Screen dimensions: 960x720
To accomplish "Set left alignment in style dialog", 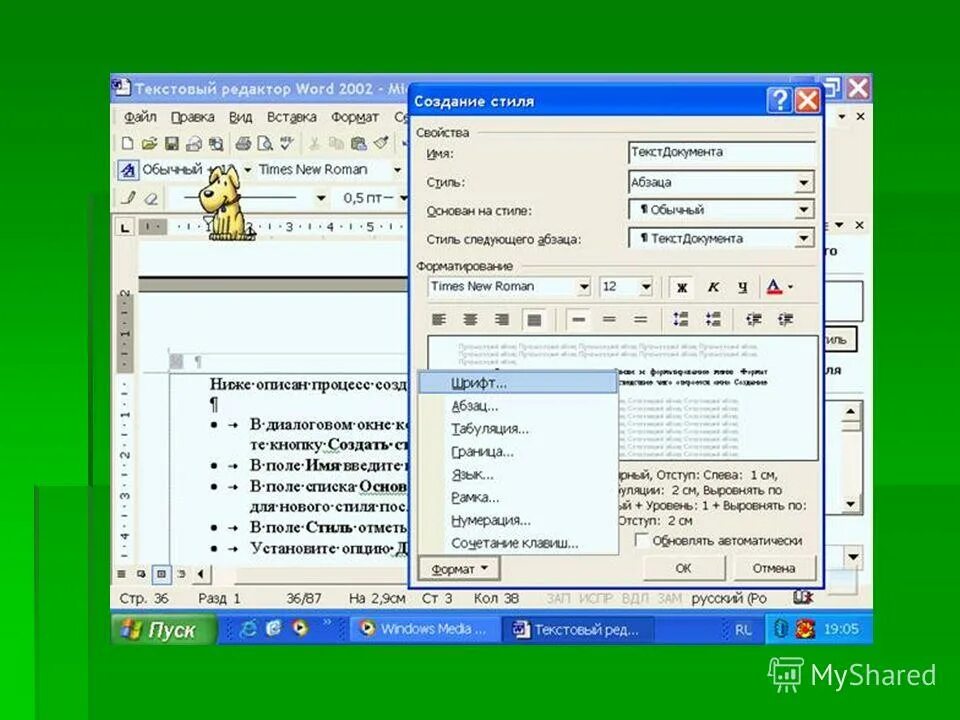I will click(439, 319).
